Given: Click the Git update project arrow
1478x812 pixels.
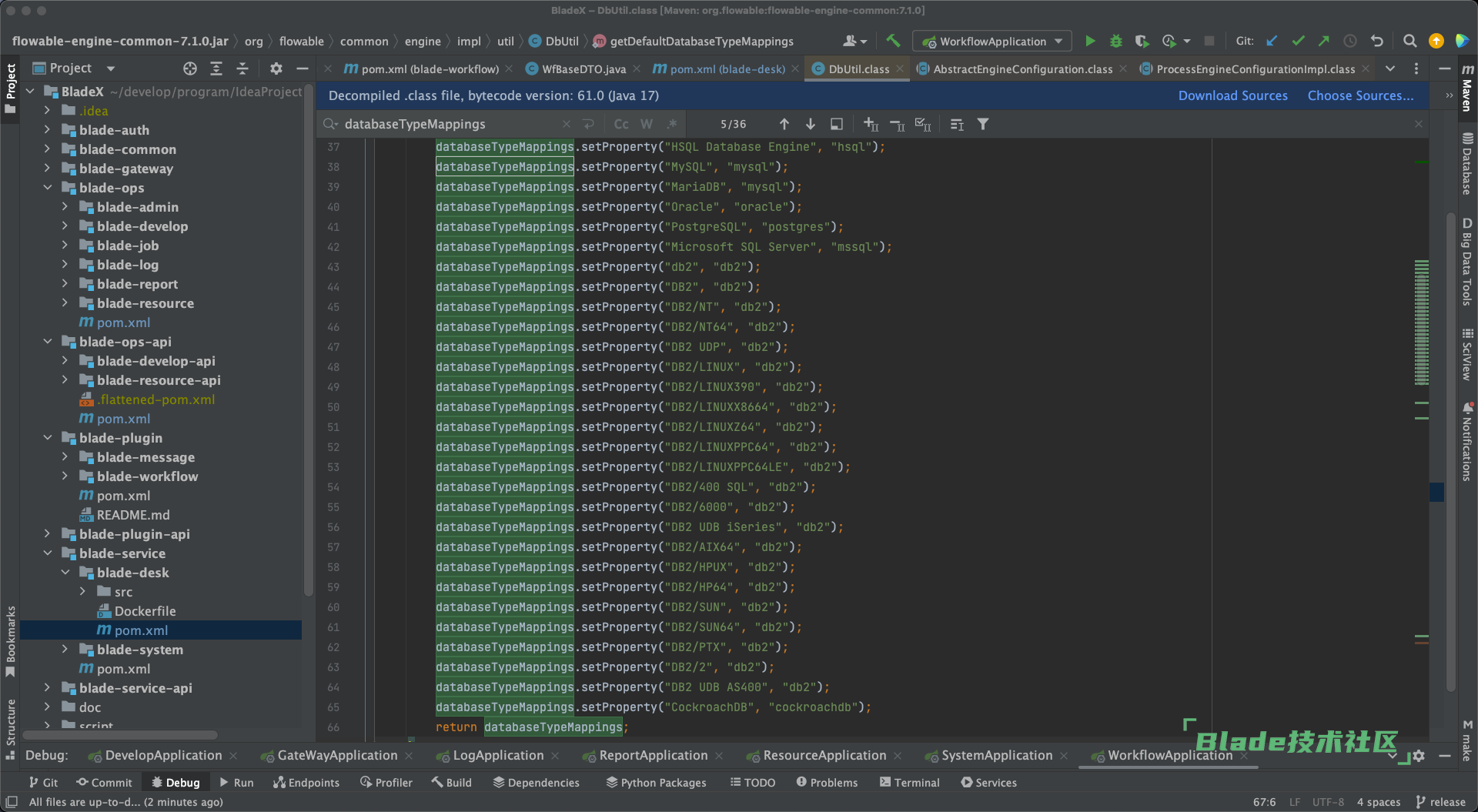Looking at the screenshot, I should click(x=1272, y=41).
